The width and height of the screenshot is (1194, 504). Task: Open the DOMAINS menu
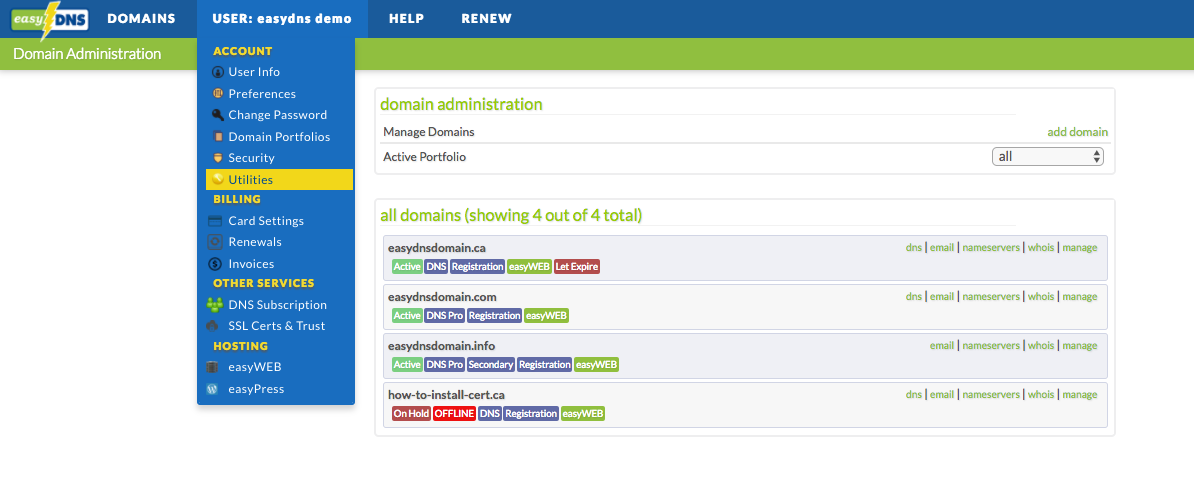(x=142, y=19)
